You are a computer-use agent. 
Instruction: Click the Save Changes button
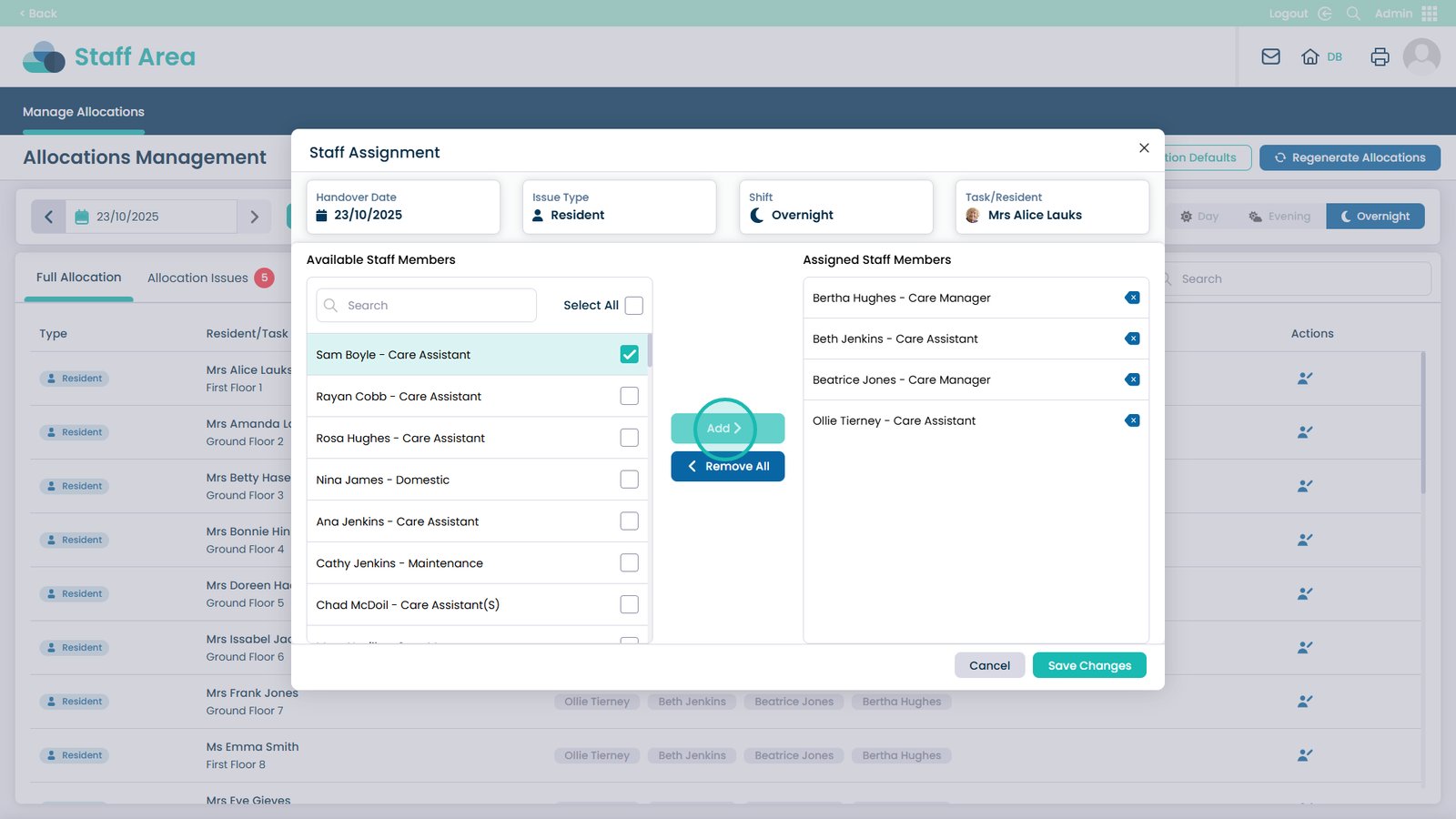(x=1088, y=665)
